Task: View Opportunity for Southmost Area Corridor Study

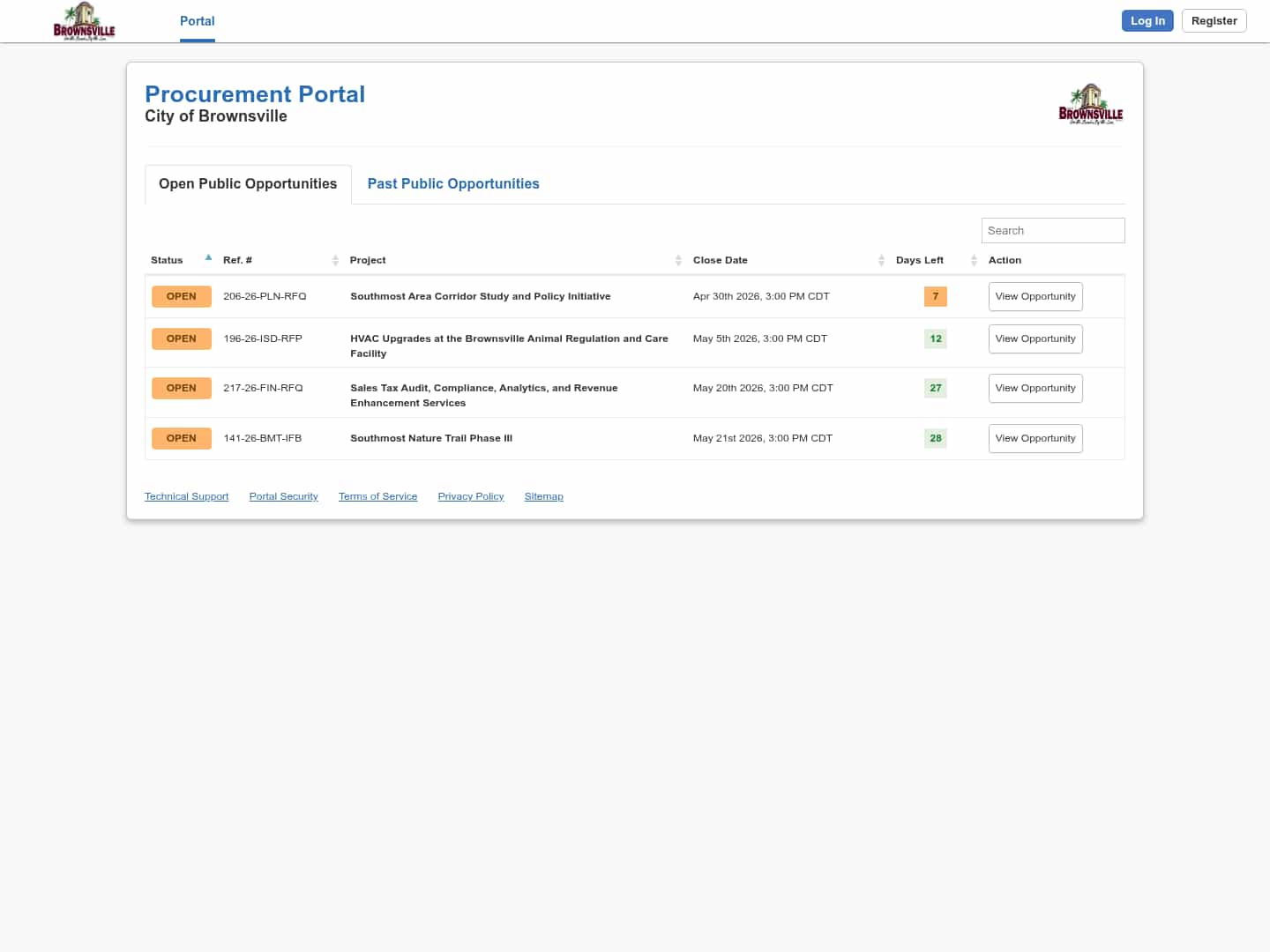Action: click(x=1035, y=297)
